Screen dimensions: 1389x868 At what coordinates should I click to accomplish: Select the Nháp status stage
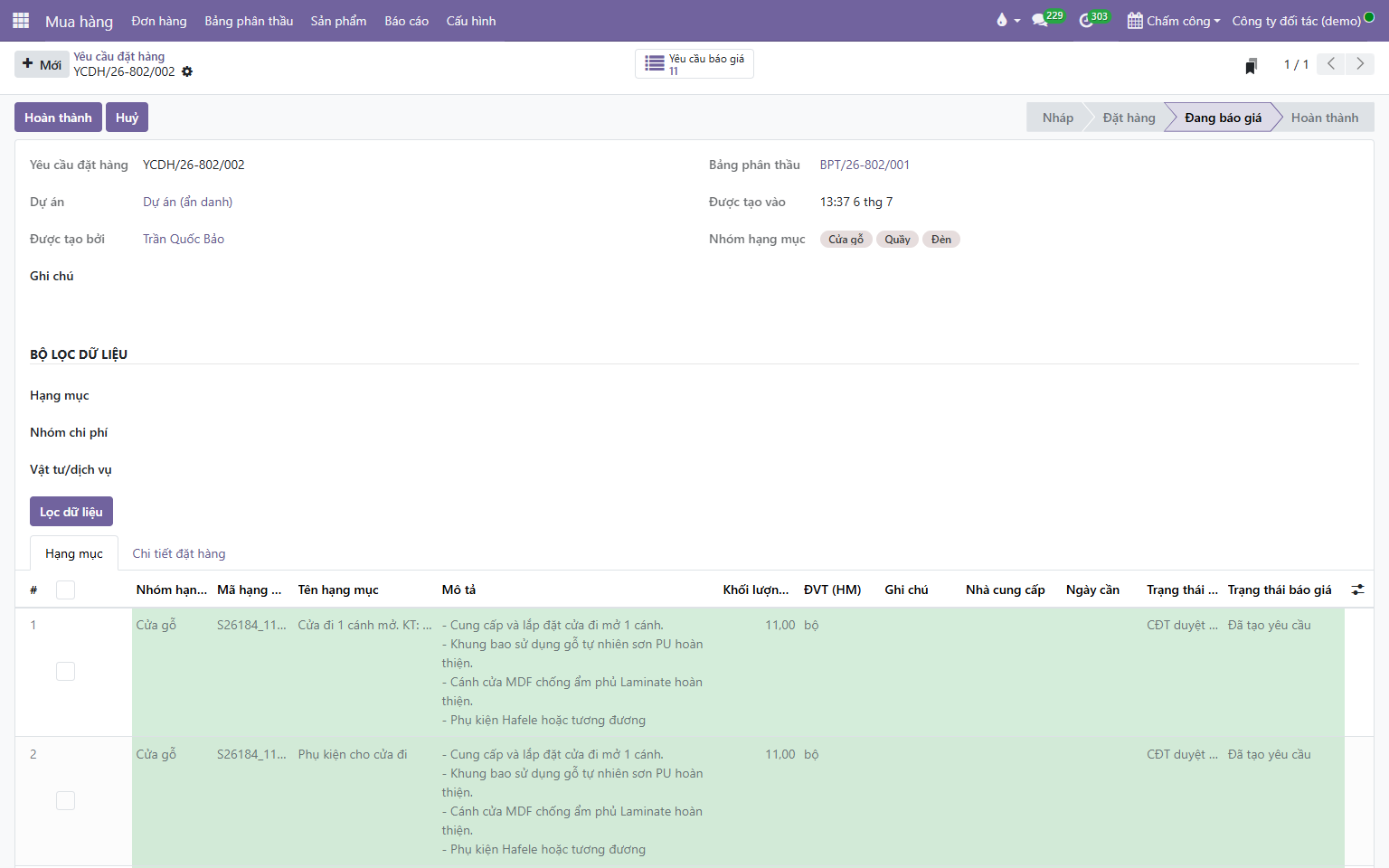tap(1057, 118)
